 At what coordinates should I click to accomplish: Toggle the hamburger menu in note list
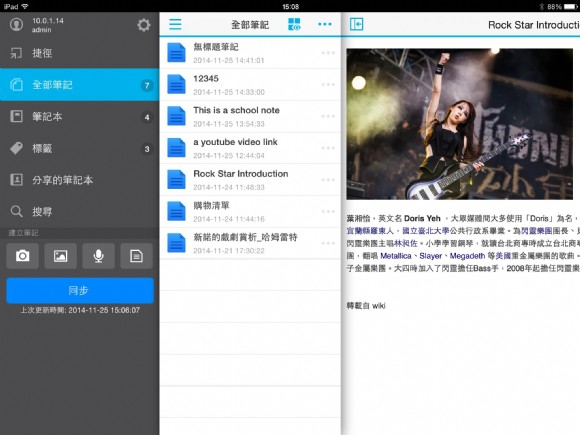tap(175, 24)
